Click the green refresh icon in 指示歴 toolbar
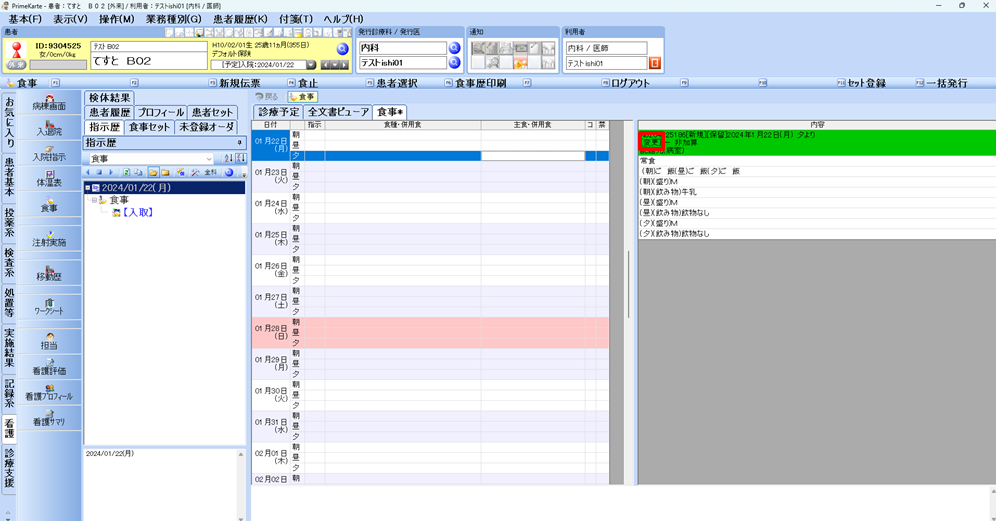Viewport: 997px width, 521px height. [127, 172]
